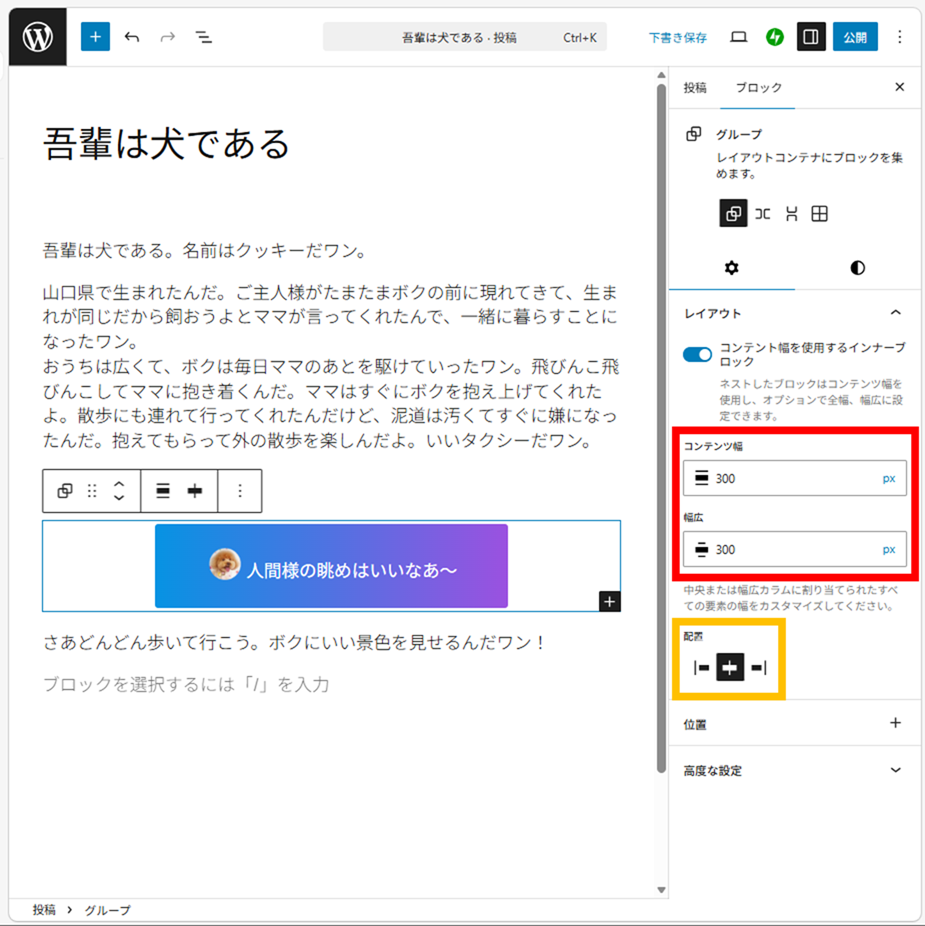925x926 pixels.
Task: Open the document overview list icon
Action: click(204, 37)
